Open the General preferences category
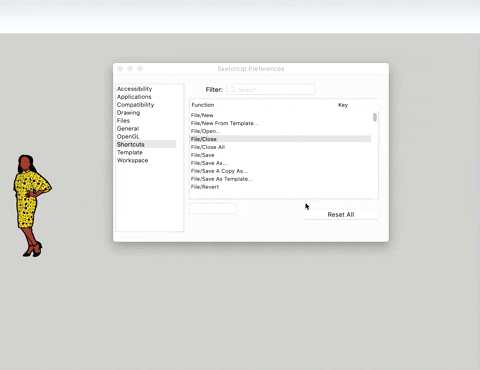 (128, 129)
